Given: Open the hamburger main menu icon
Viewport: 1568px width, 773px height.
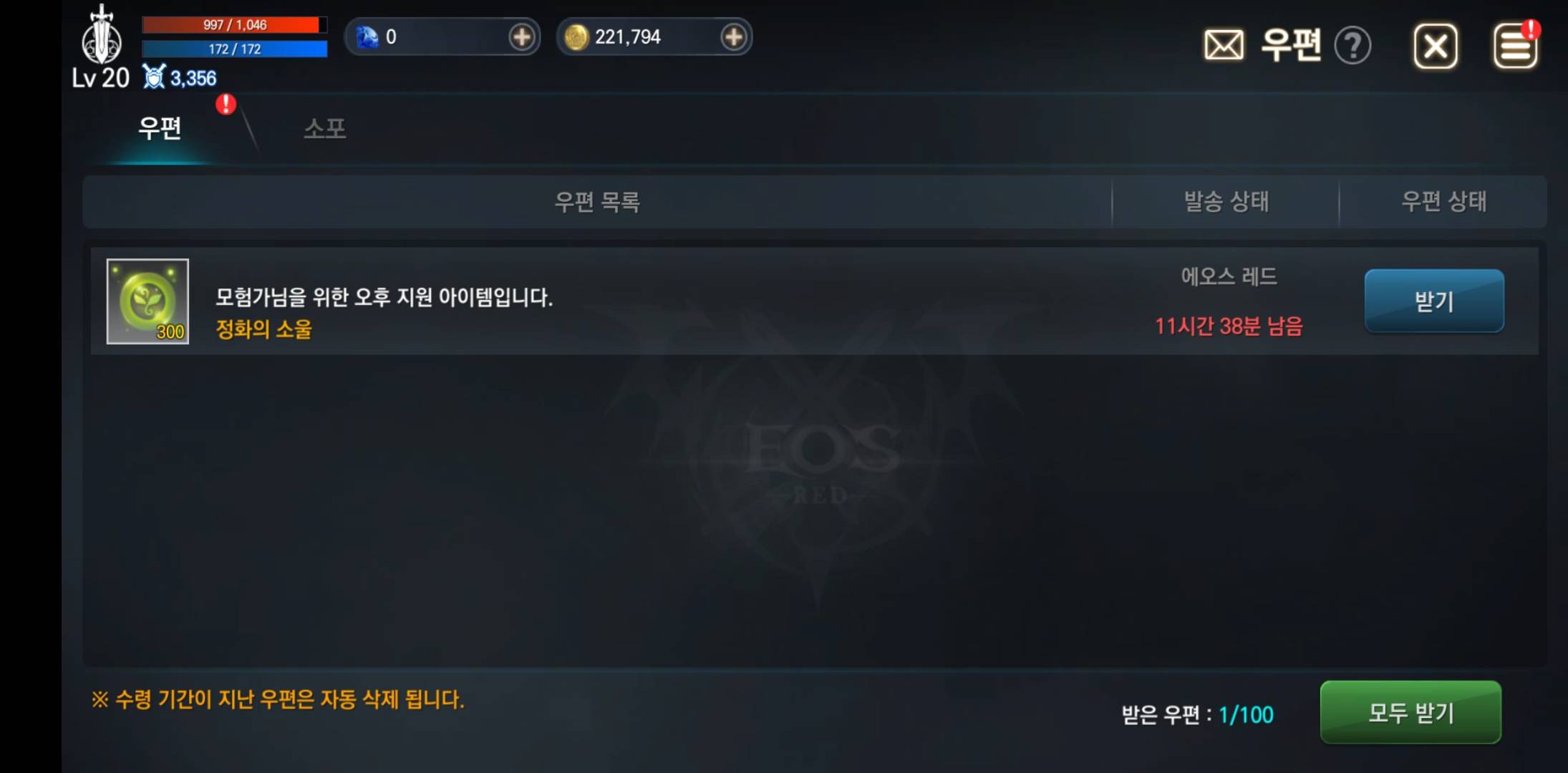Looking at the screenshot, I should click(x=1514, y=47).
